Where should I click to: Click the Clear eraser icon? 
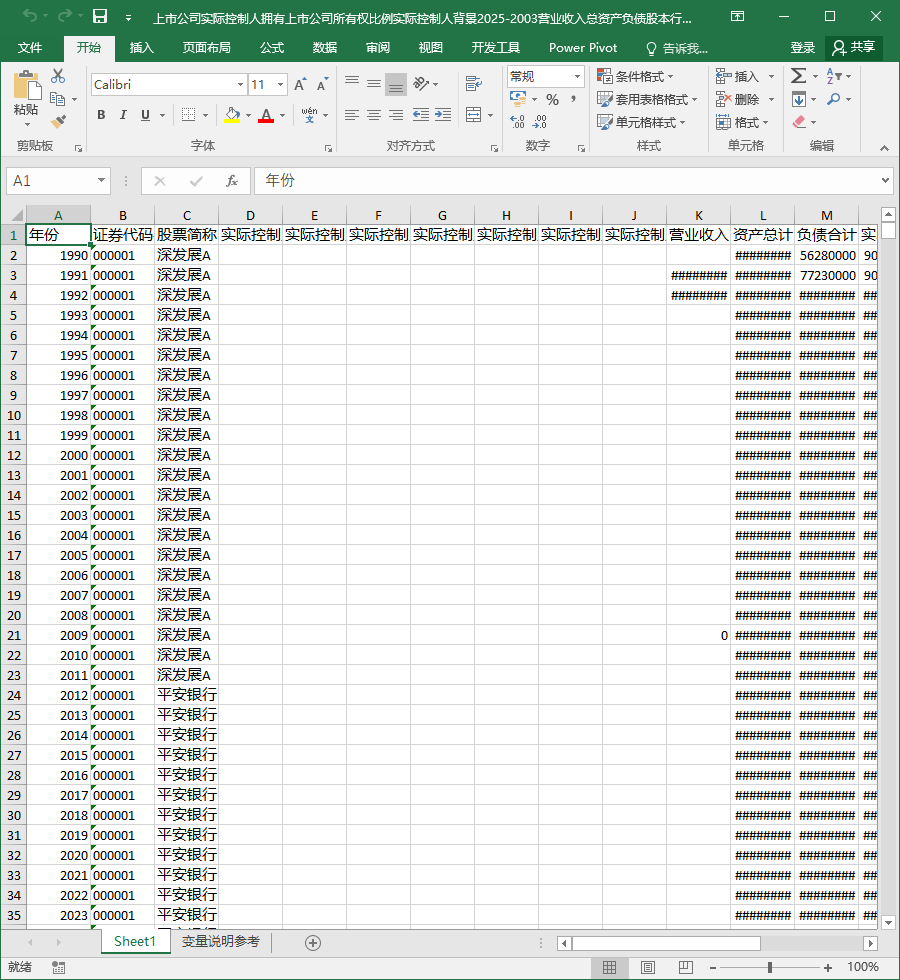[799, 122]
